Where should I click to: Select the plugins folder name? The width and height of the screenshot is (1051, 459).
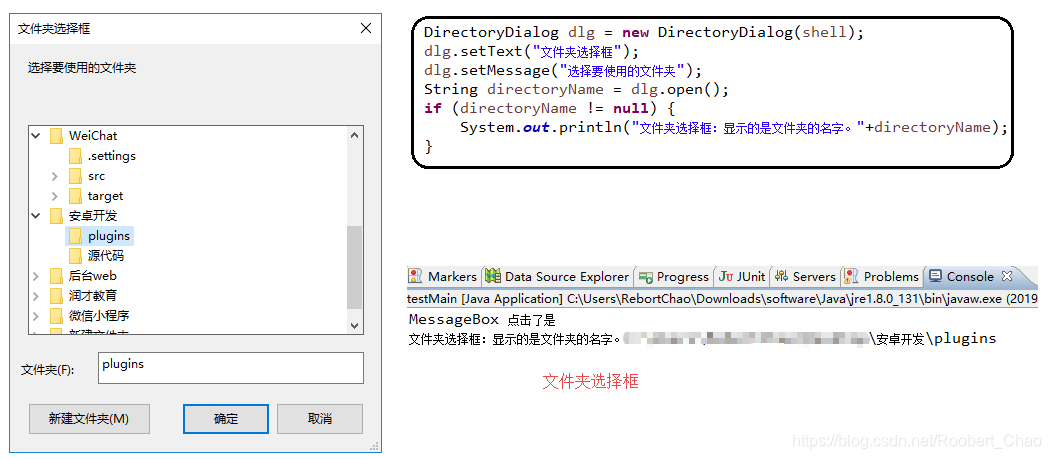point(109,236)
